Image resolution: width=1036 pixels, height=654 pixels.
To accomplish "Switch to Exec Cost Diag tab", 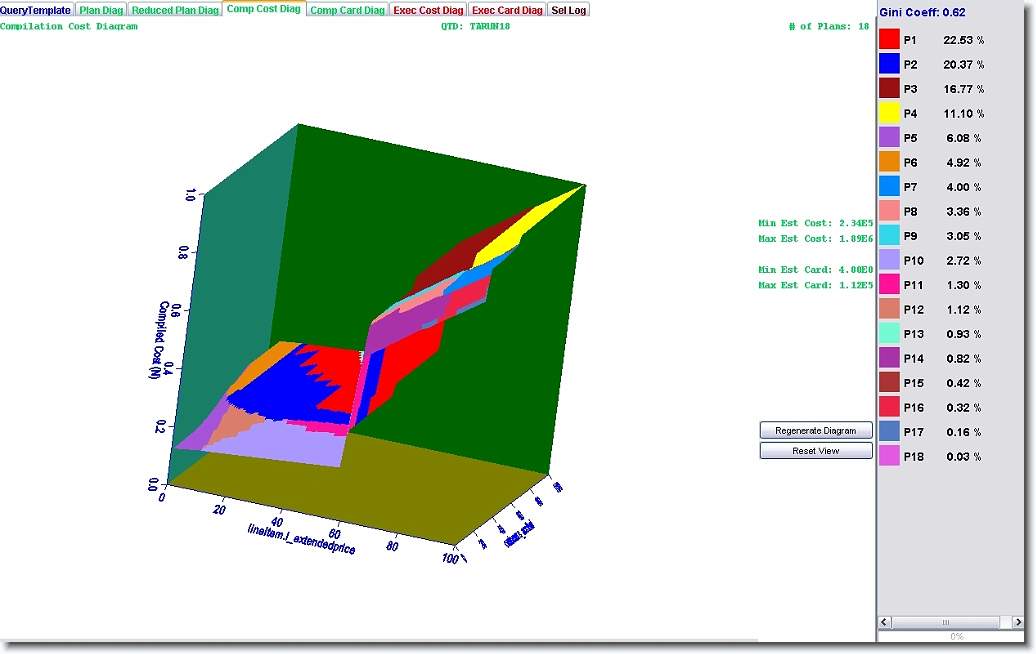I will (428, 10).
